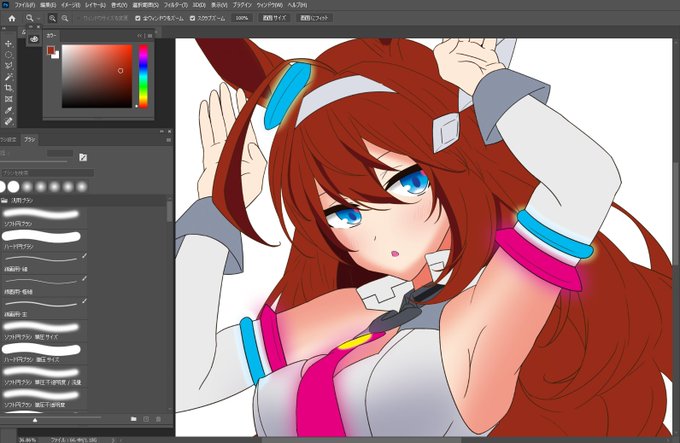
Task: Select the Move tool
Action: pos(8,44)
